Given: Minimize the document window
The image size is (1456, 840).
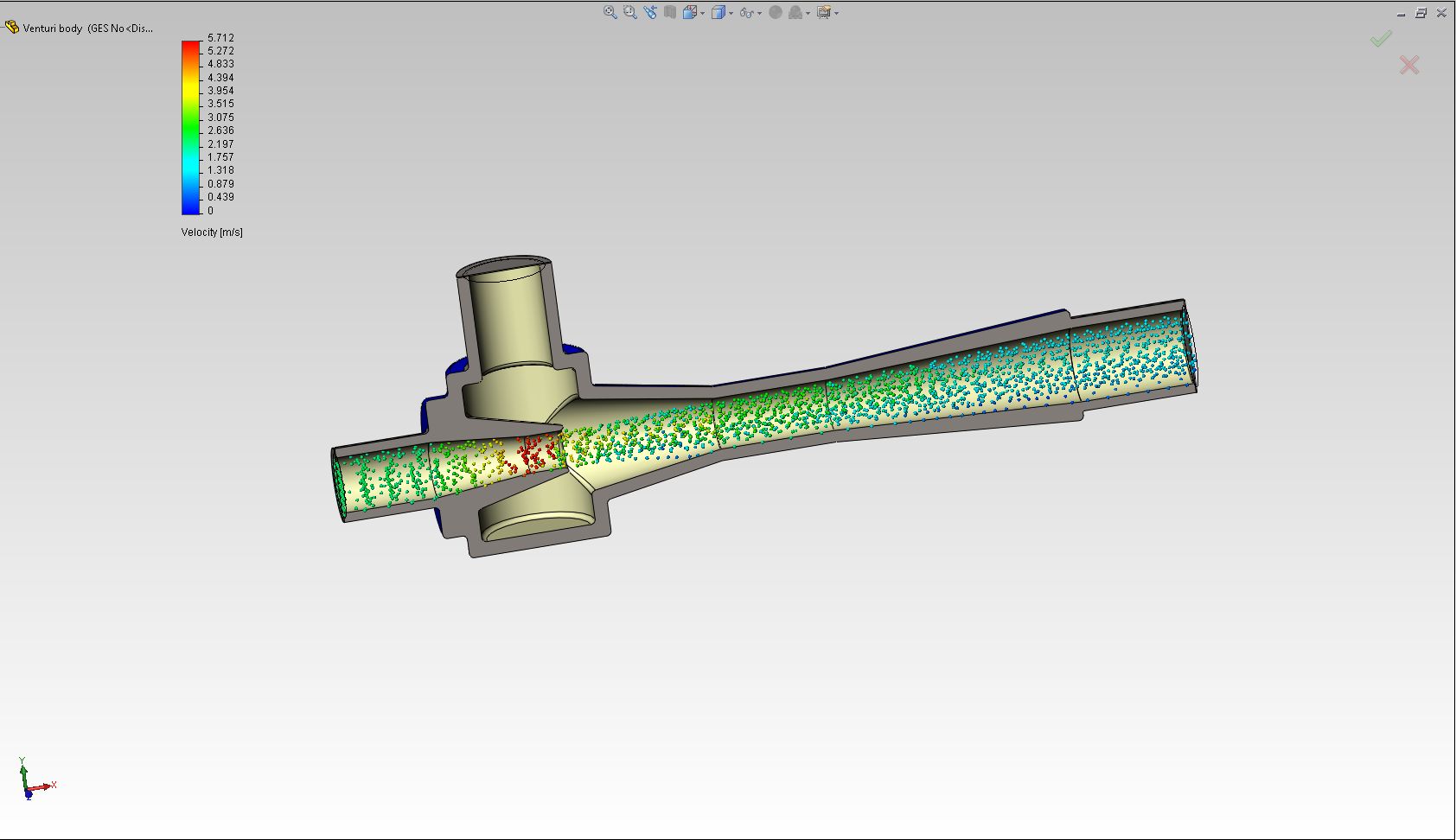Looking at the screenshot, I should click(x=1402, y=13).
